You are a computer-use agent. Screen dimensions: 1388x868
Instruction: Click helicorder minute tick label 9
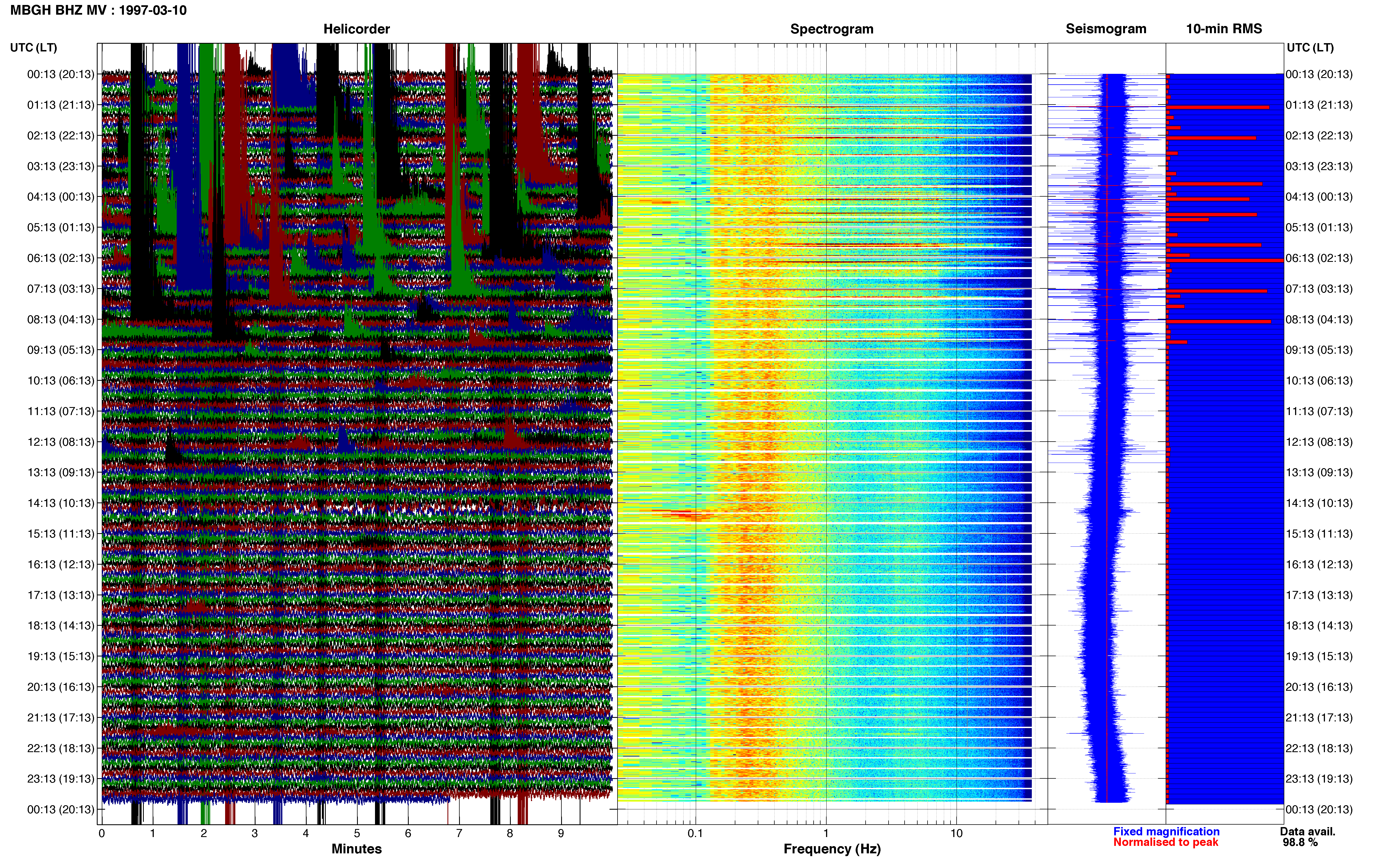(561, 833)
